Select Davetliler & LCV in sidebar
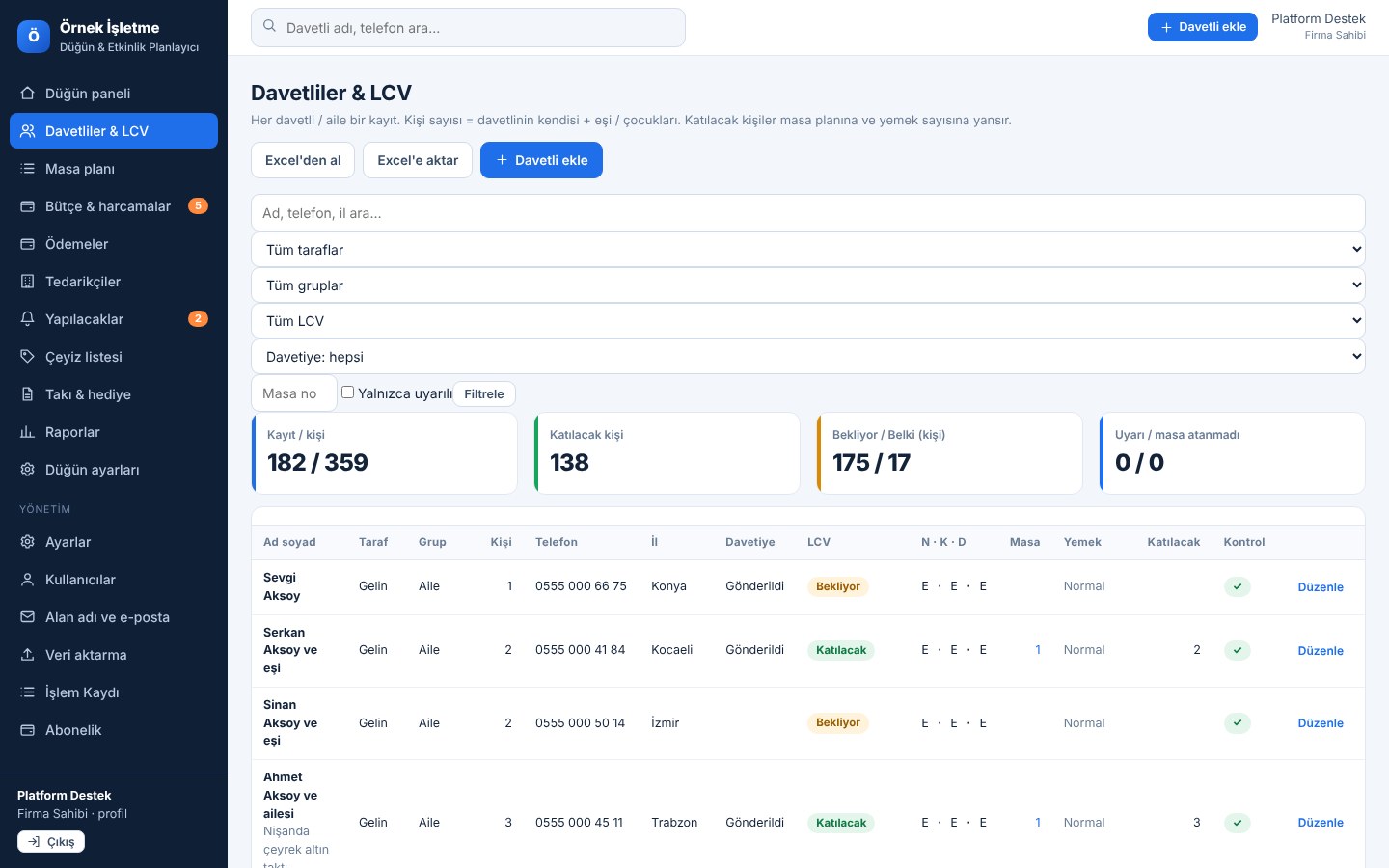The image size is (1389, 868). tap(114, 131)
